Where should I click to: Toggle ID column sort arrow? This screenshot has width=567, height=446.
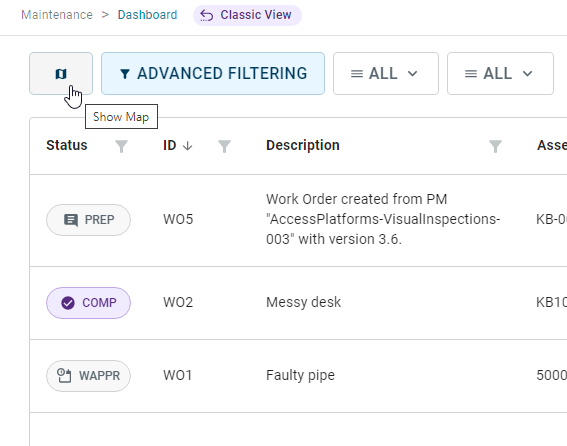(188, 146)
